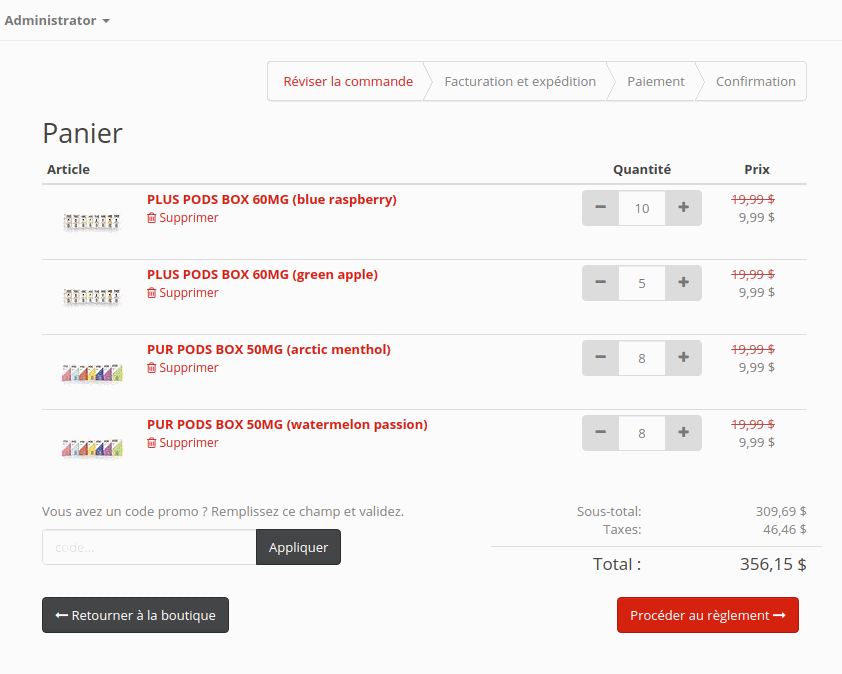Screen dimensions: 842x674
Task: Open the Administrator dropdown menu
Action: [57, 20]
